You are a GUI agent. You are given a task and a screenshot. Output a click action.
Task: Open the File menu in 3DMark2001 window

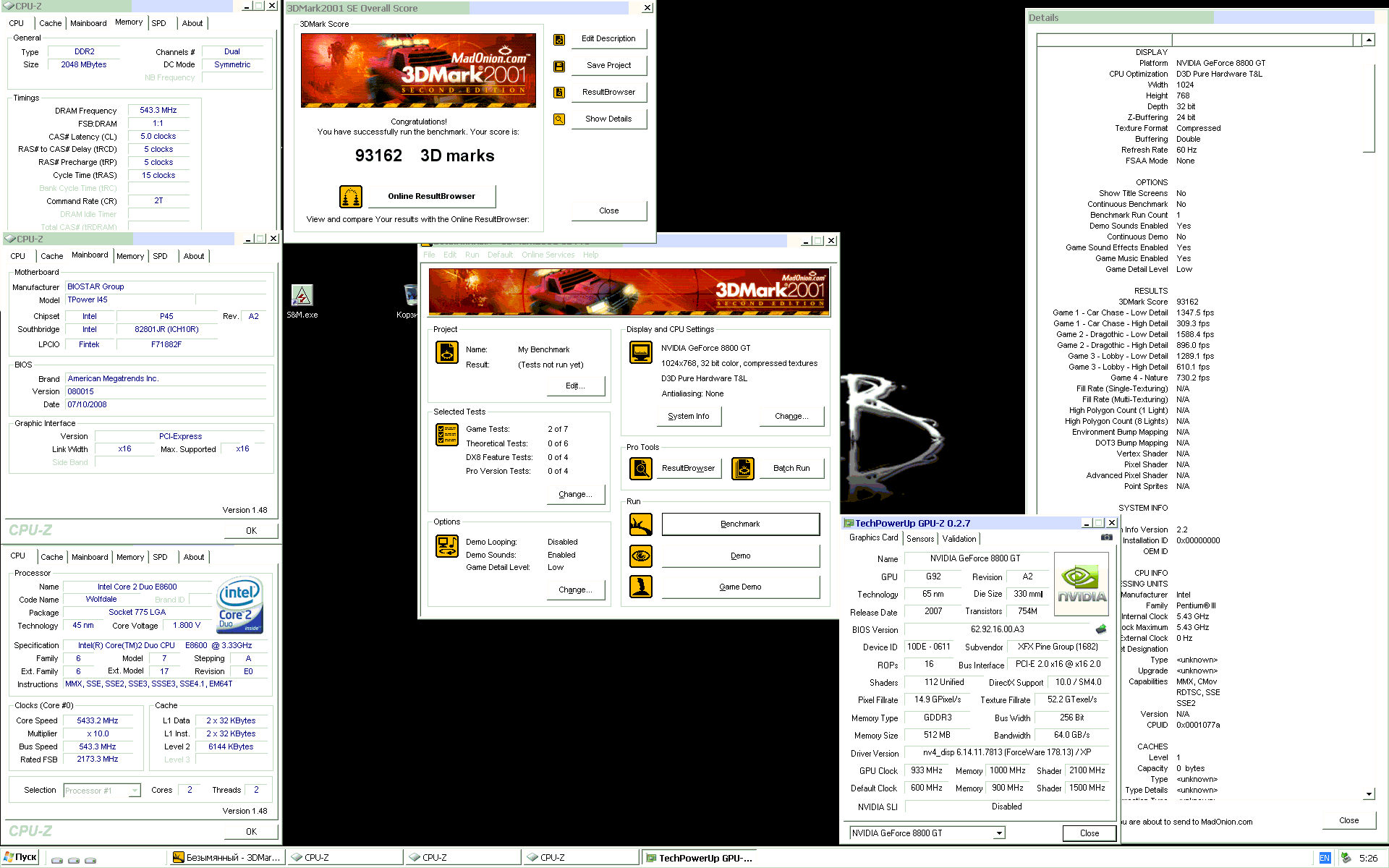pyautogui.click(x=429, y=255)
